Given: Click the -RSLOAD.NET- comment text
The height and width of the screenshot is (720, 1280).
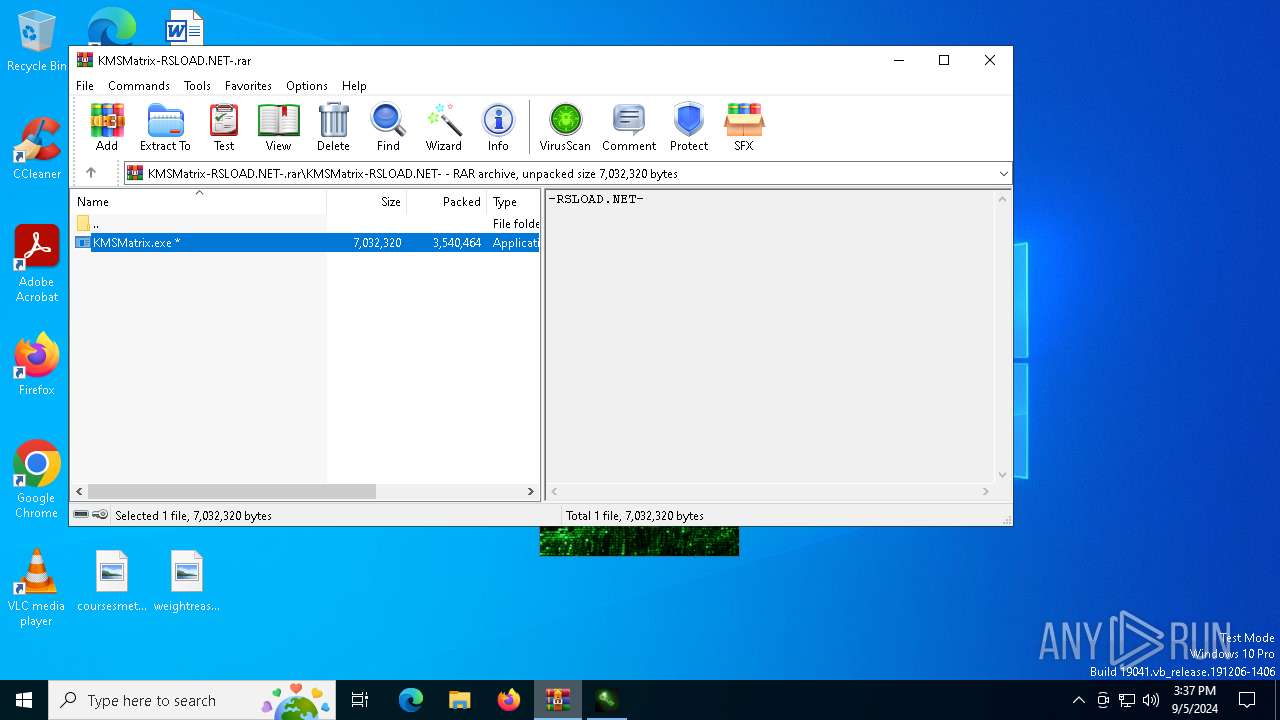Looking at the screenshot, I should pyautogui.click(x=596, y=199).
